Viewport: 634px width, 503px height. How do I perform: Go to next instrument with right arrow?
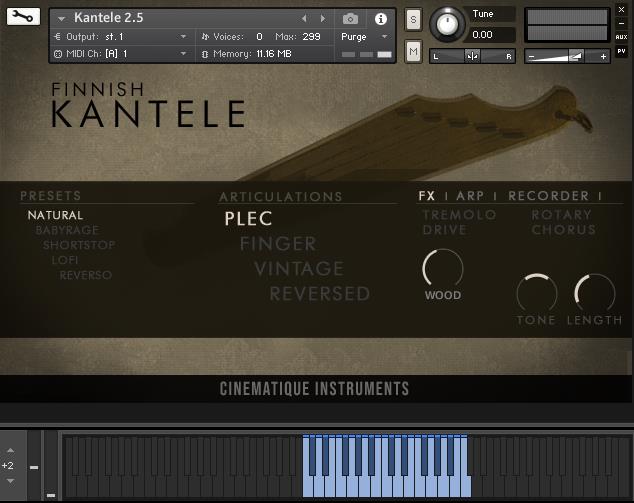[322, 19]
